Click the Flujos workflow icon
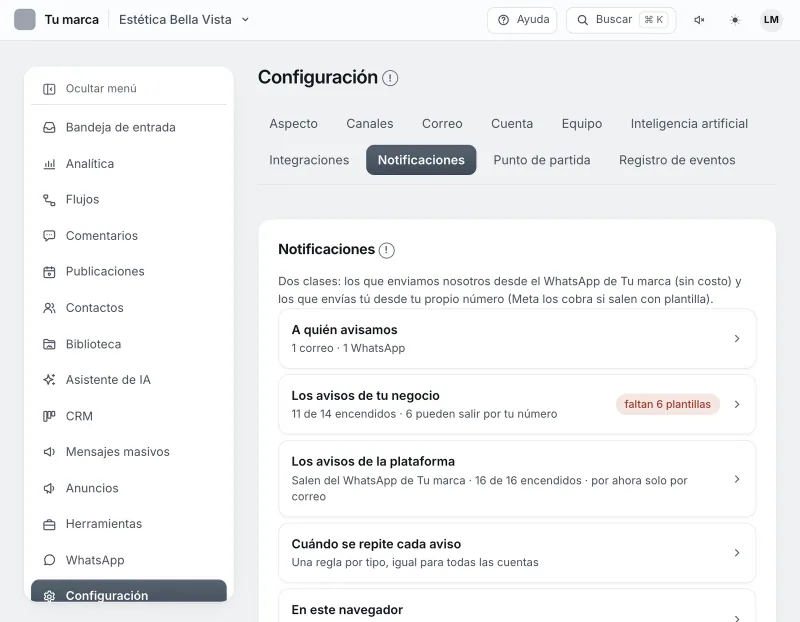Viewport: 800px width, 622px height. point(49,200)
